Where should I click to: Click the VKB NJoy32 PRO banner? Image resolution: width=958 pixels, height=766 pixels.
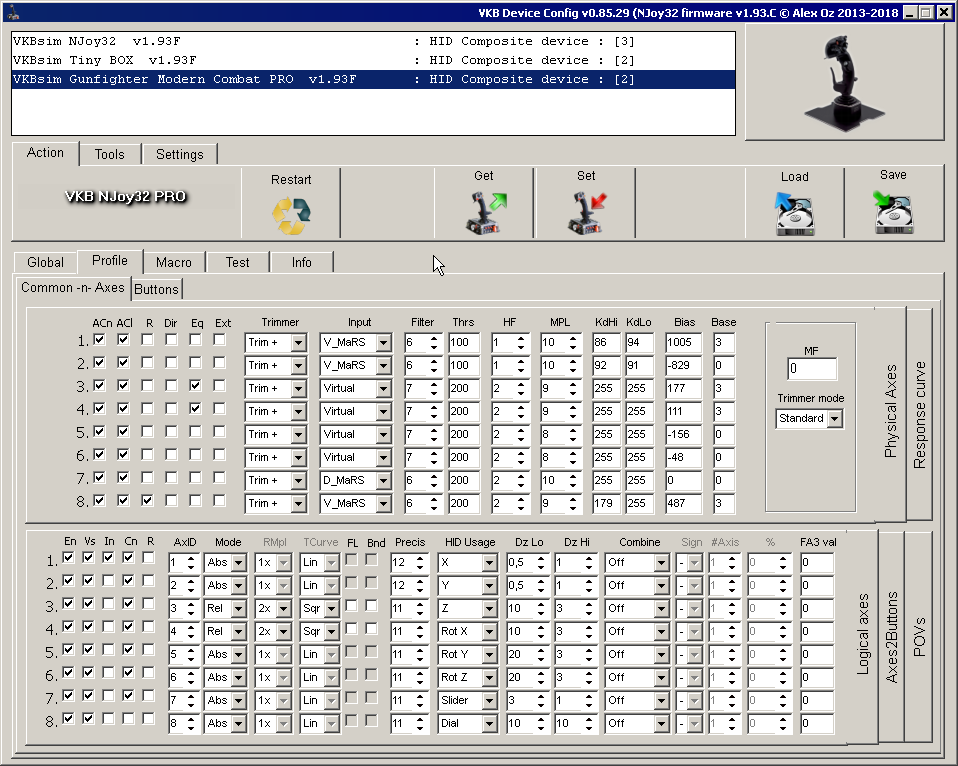[125, 197]
